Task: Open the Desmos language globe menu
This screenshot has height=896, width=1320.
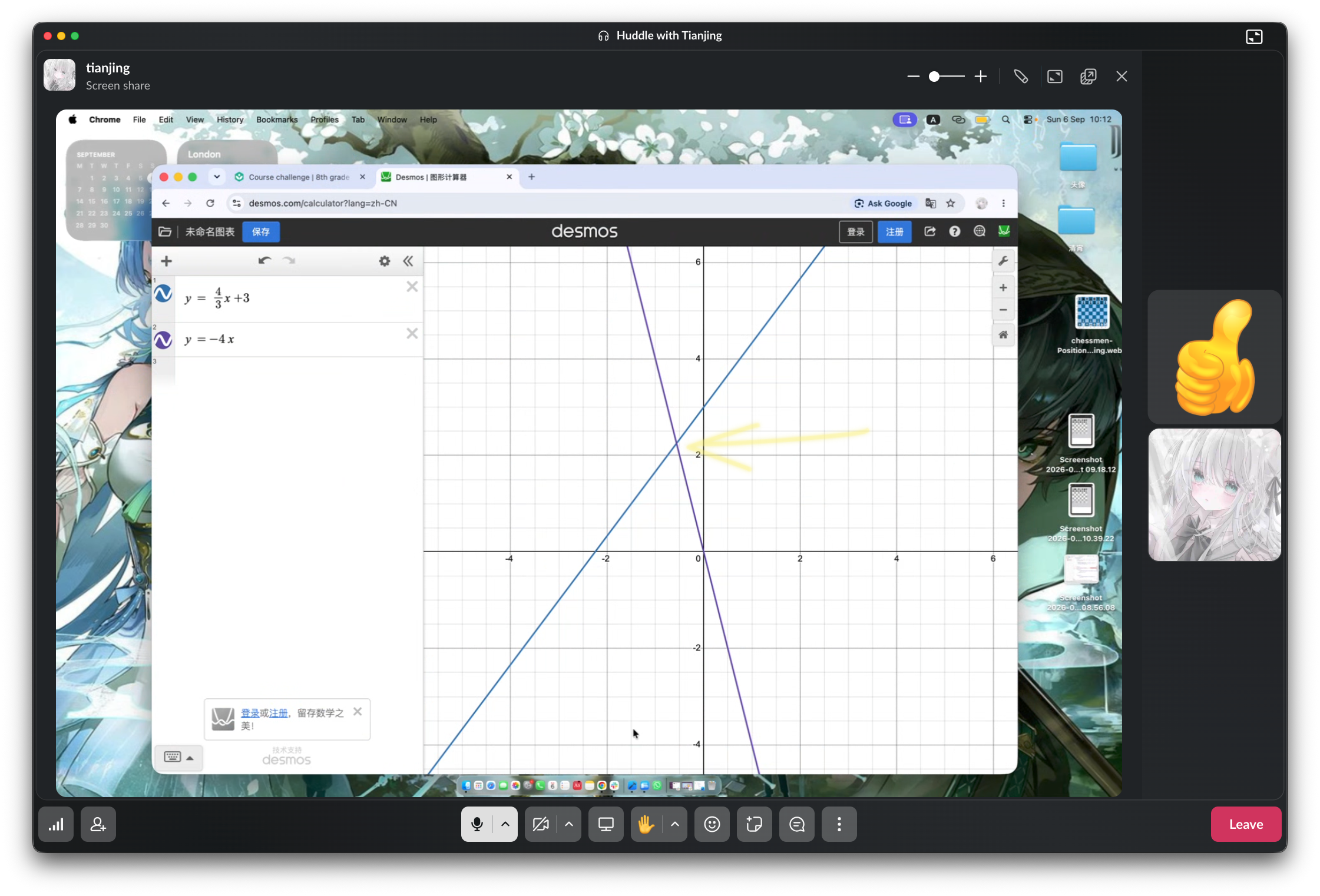Action: tap(980, 231)
